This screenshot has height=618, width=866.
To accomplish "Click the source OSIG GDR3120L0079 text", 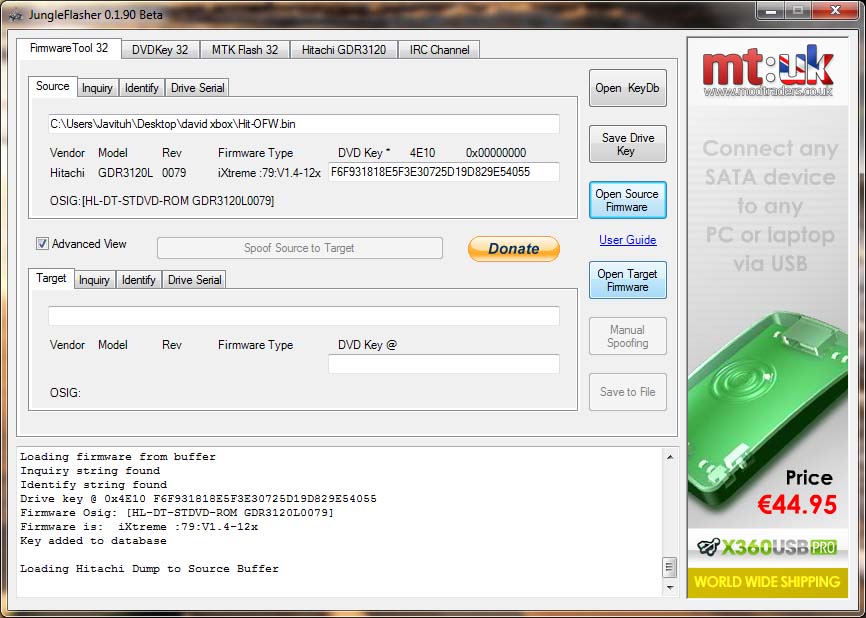I will (162, 200).
